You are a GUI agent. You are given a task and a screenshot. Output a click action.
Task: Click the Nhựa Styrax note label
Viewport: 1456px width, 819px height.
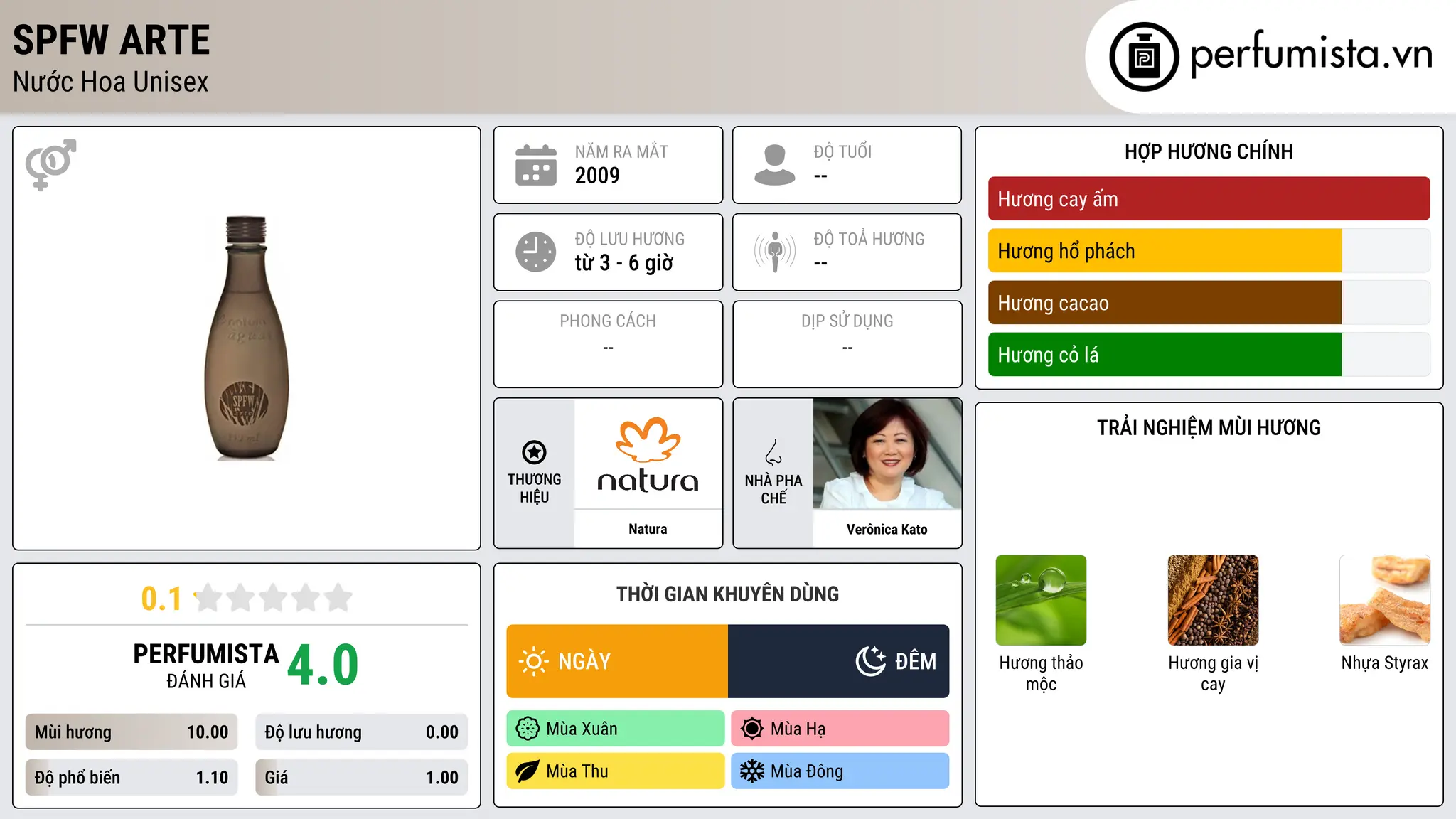(1385, 663)
